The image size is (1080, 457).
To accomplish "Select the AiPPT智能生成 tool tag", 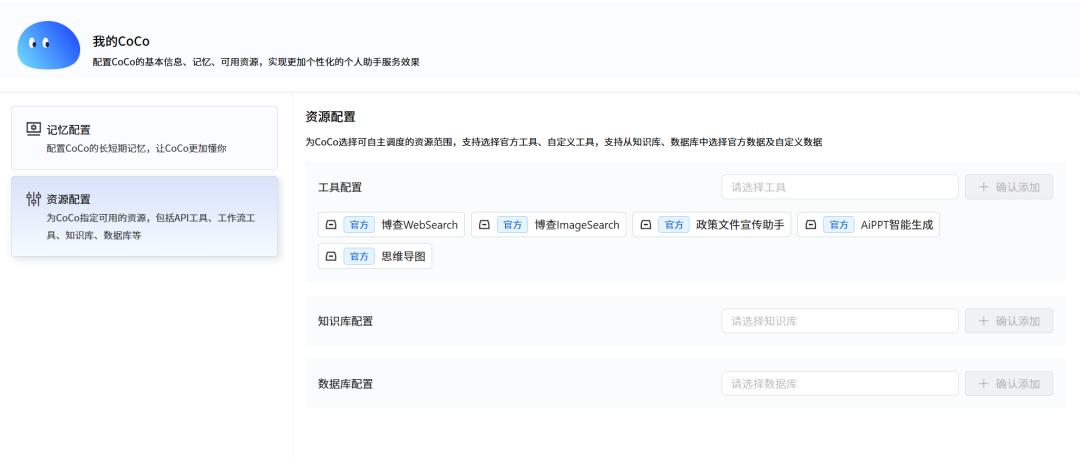I will click(x=869, y=225).
